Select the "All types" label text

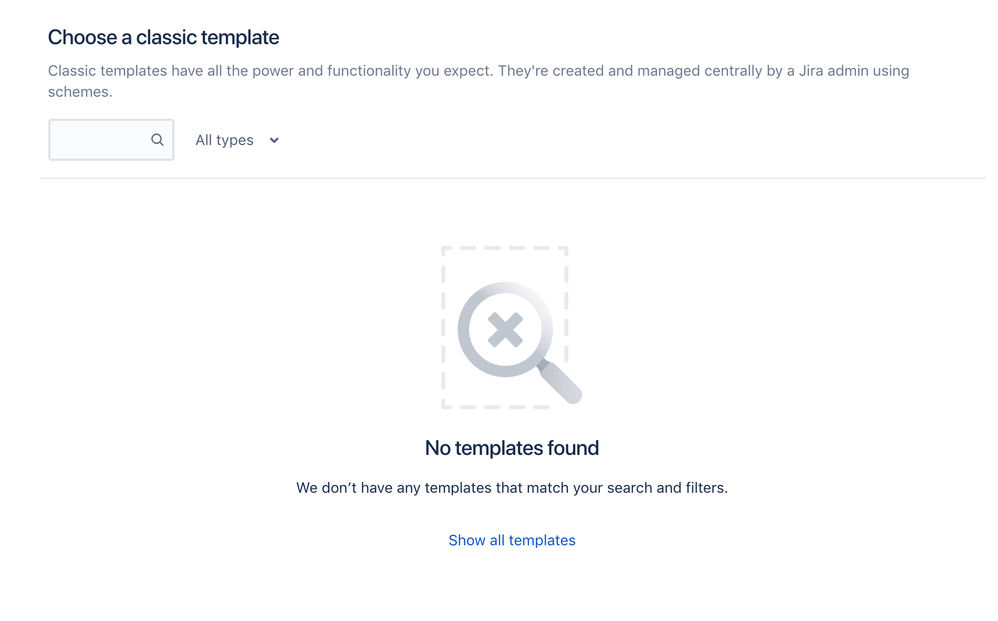click(224, 140)
